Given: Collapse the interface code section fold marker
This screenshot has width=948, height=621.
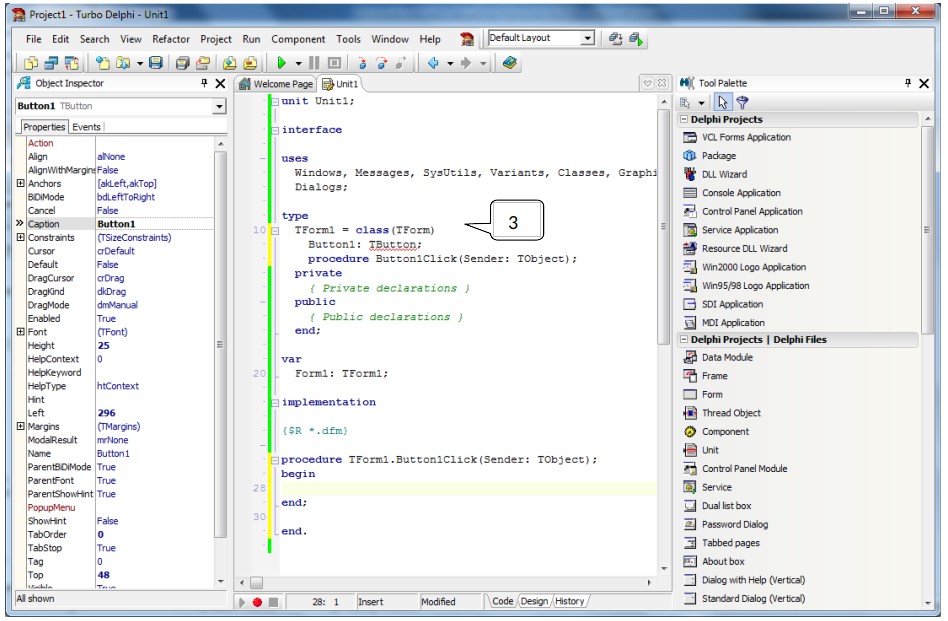Looking at the screenshot, I should 274,130.
